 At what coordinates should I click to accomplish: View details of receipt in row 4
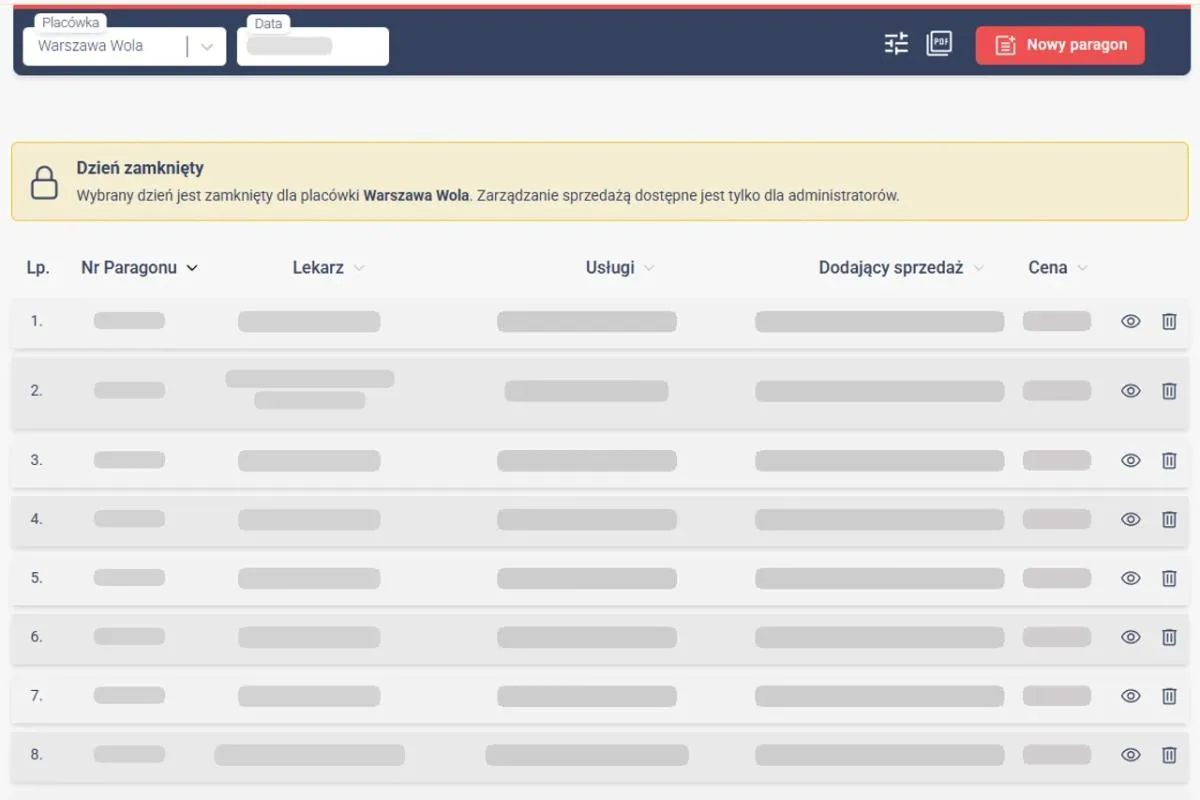pos(1131,520)
